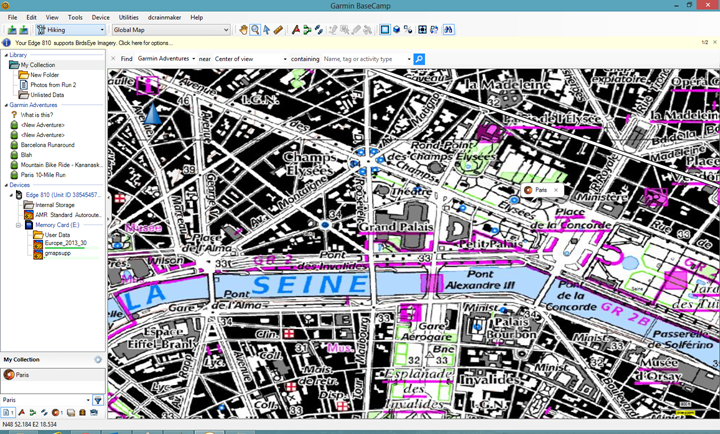Screen dimensions: 720x434
Task: Toggle the adventures filter with count 1
Action: pyautogui.click(x=57, y=412)
